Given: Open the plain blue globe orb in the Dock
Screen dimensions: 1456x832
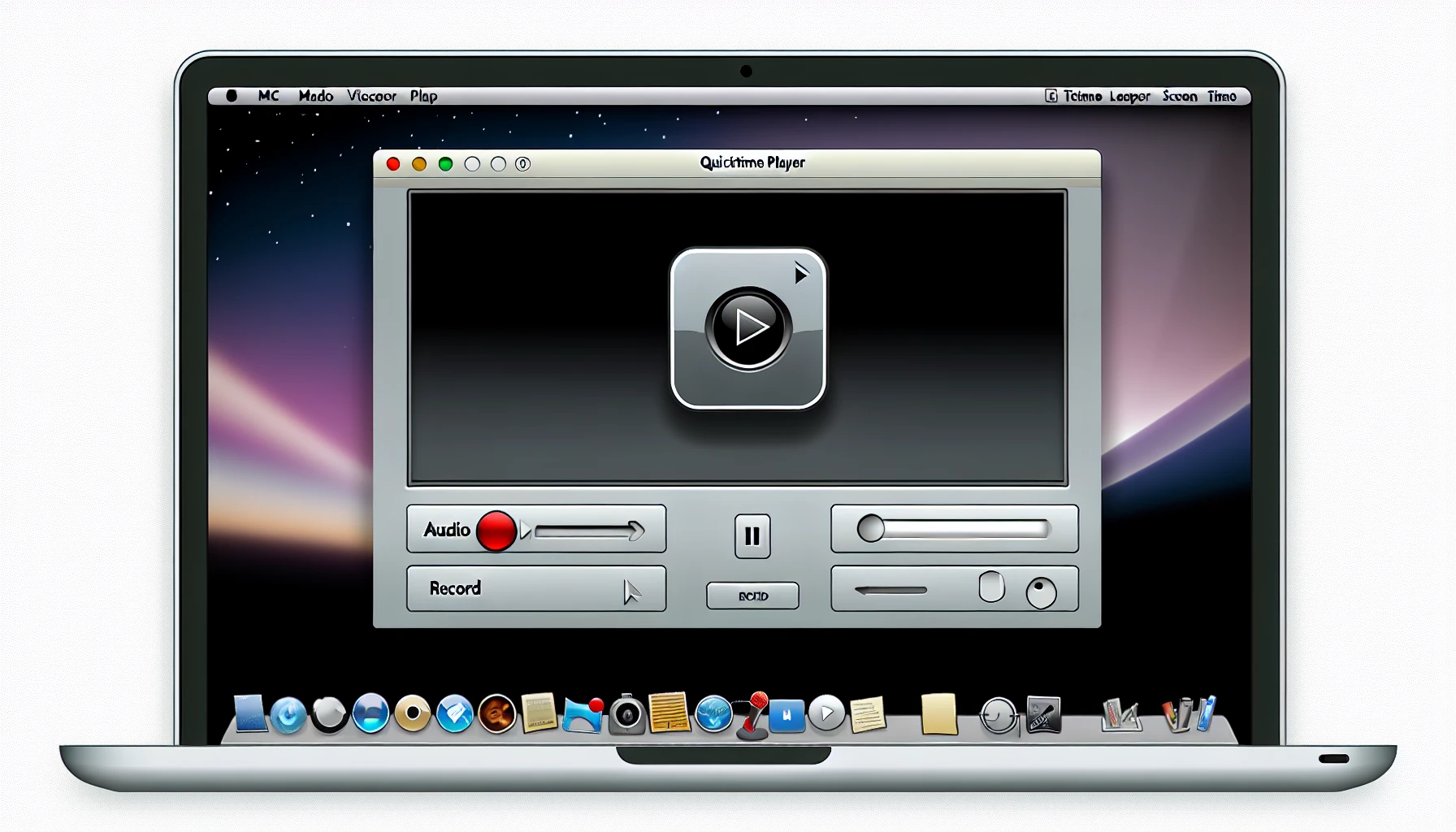Looking at the screenshot, I should (370, 713).
